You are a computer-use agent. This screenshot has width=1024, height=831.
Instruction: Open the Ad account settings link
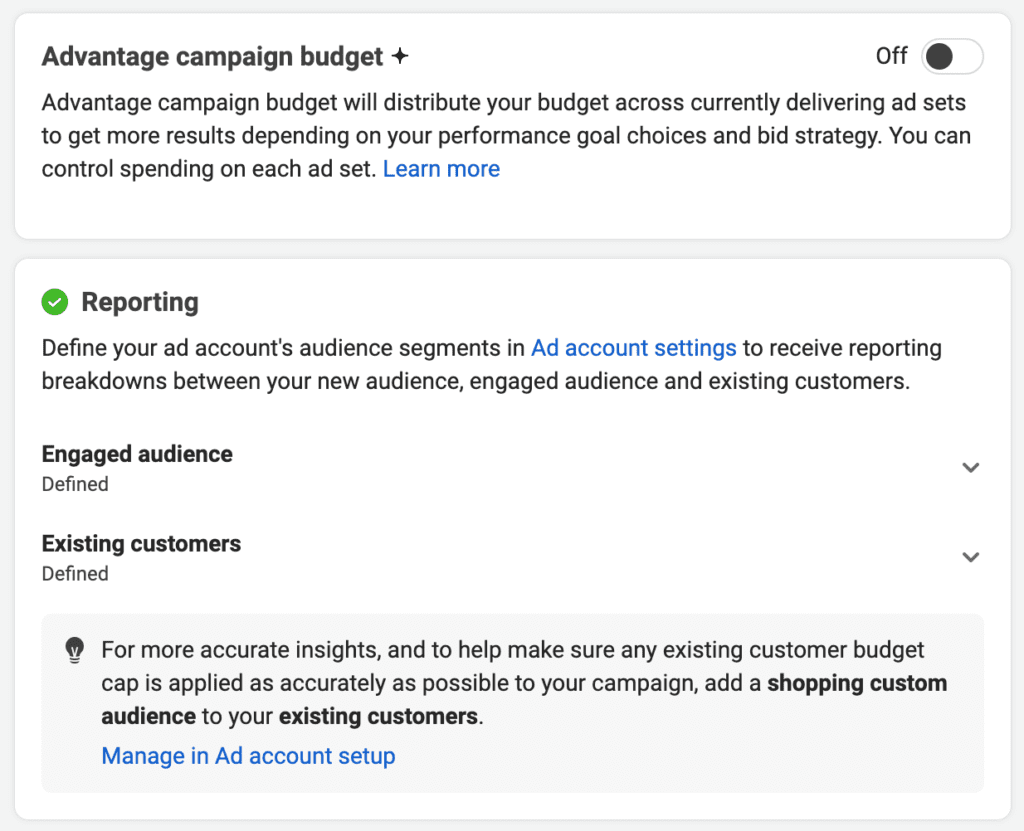point(633,348)
